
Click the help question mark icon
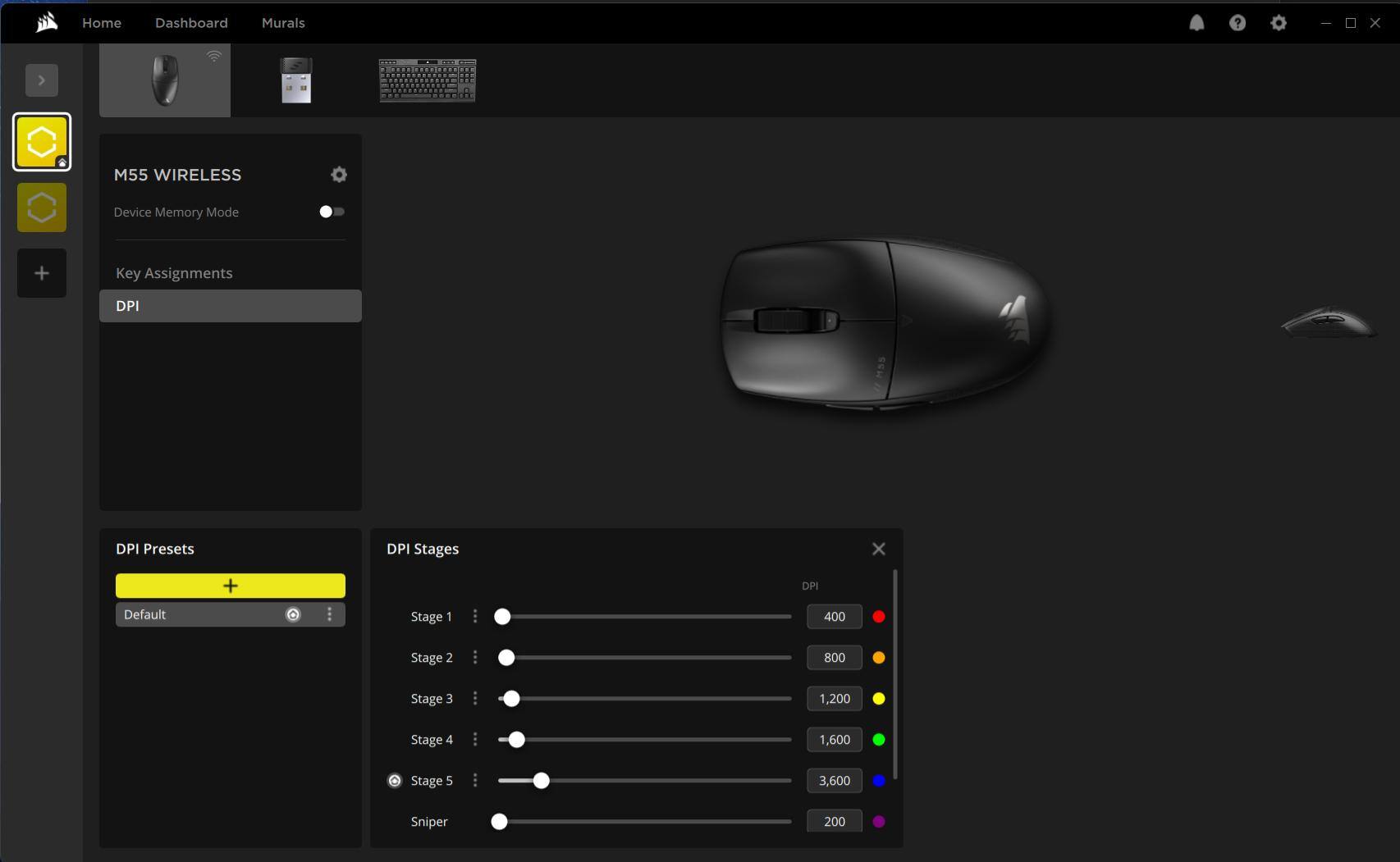tap(1238, 23)
